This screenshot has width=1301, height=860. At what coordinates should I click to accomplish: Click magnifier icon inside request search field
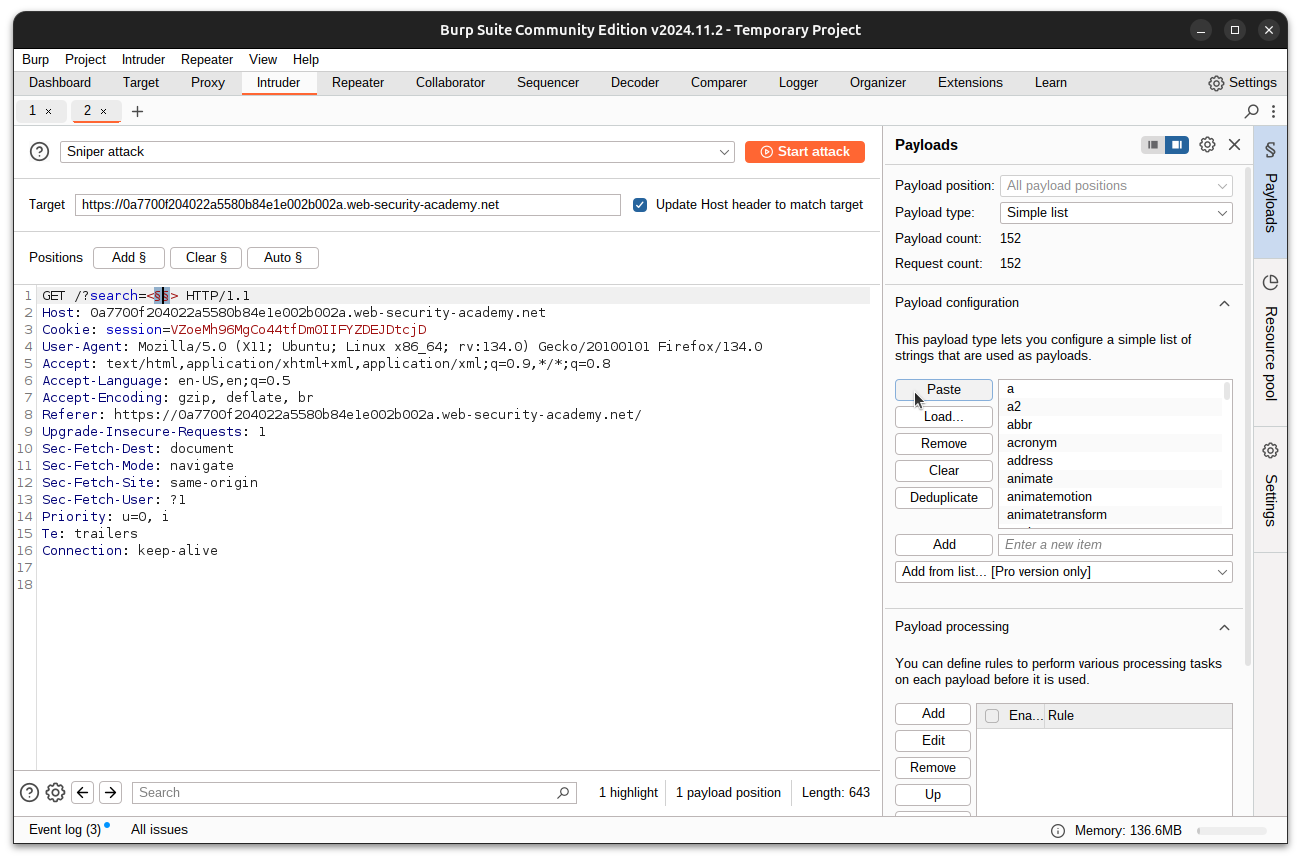click(564, 793)
